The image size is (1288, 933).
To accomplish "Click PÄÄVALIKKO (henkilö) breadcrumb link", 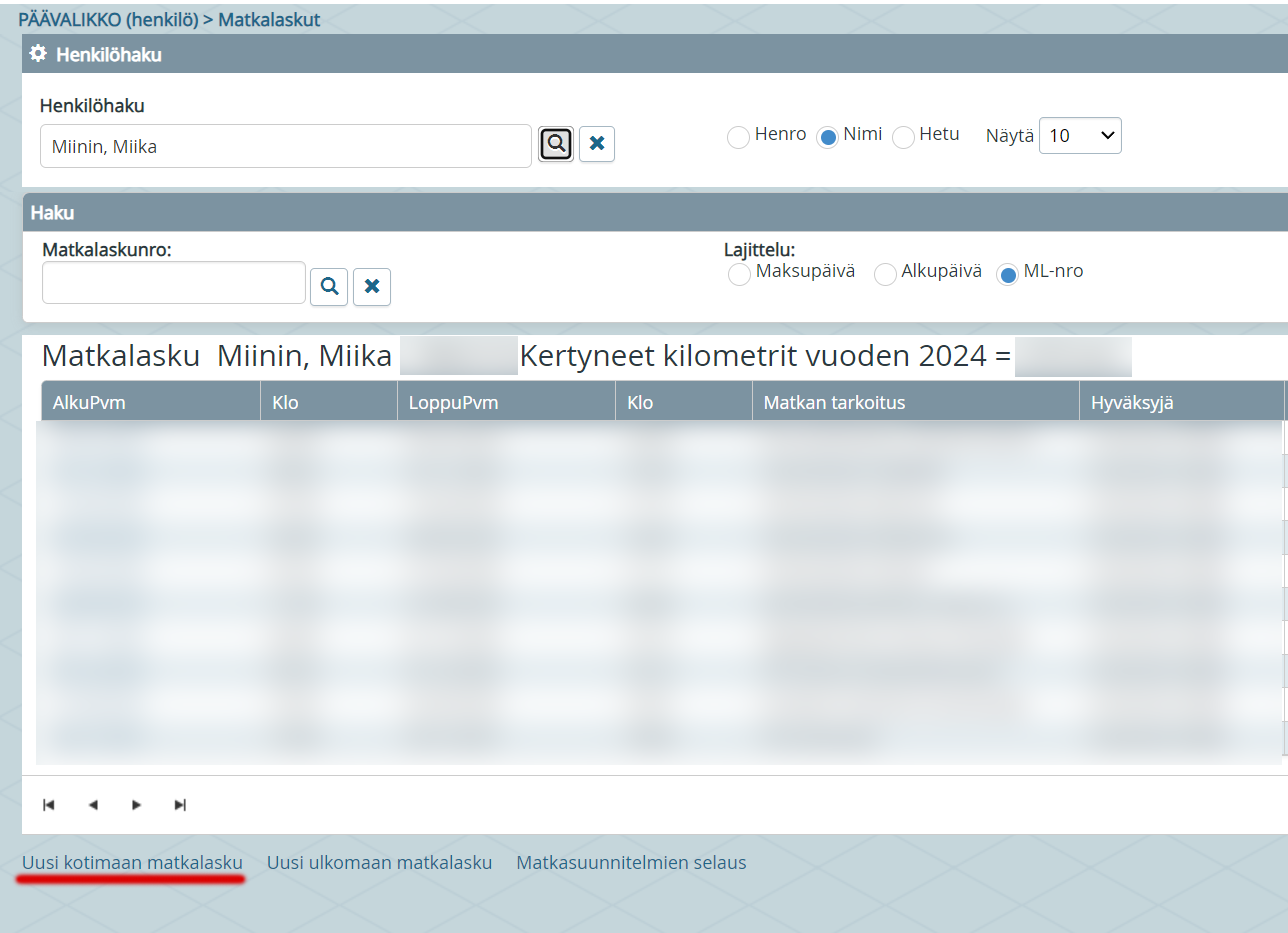I will click(x=108, y=19).
